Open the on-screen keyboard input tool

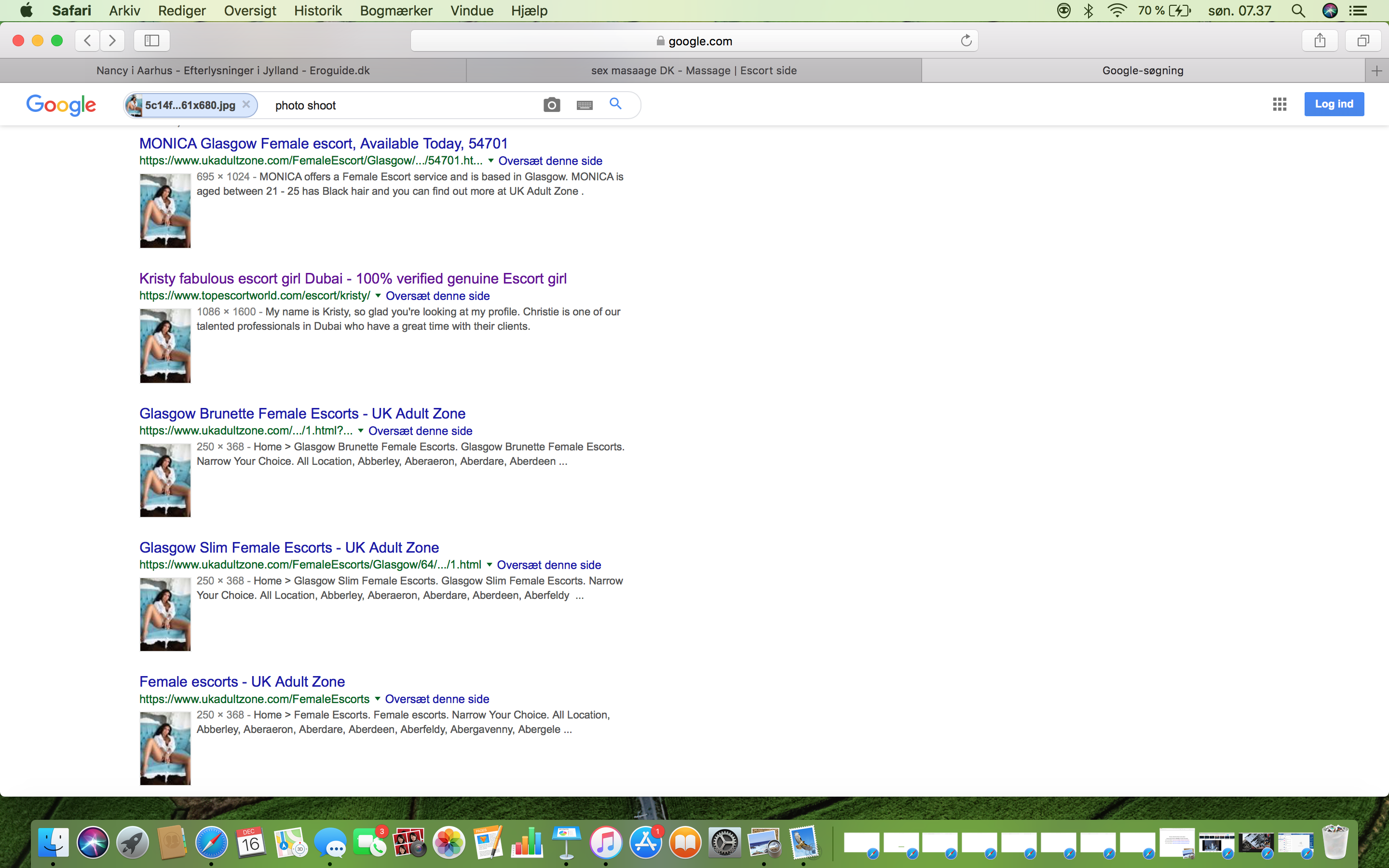coord(585,105)
